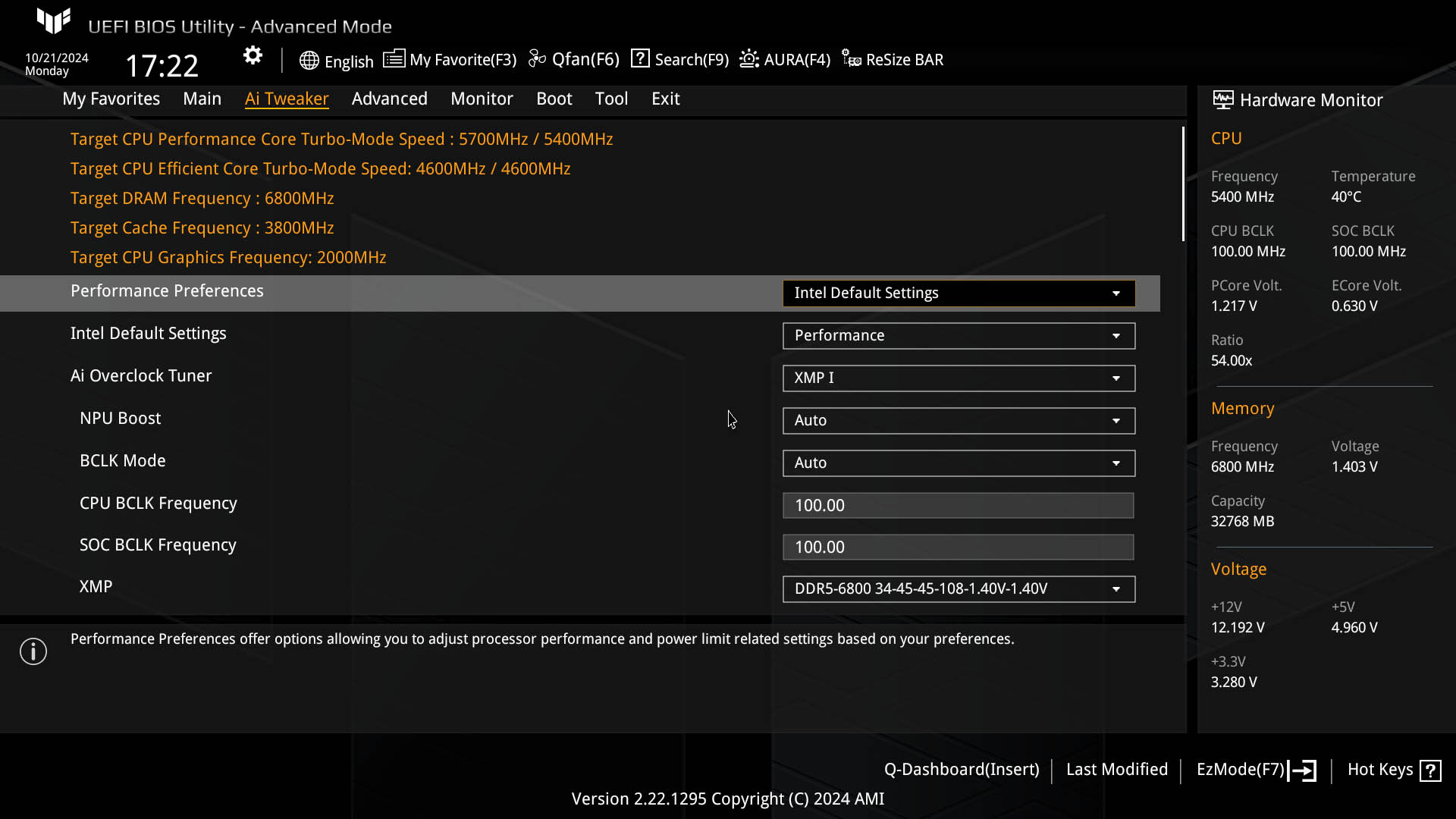Open the Tool tab
Viewport: 1456px width, 819px height.
(x=611, y=99)
